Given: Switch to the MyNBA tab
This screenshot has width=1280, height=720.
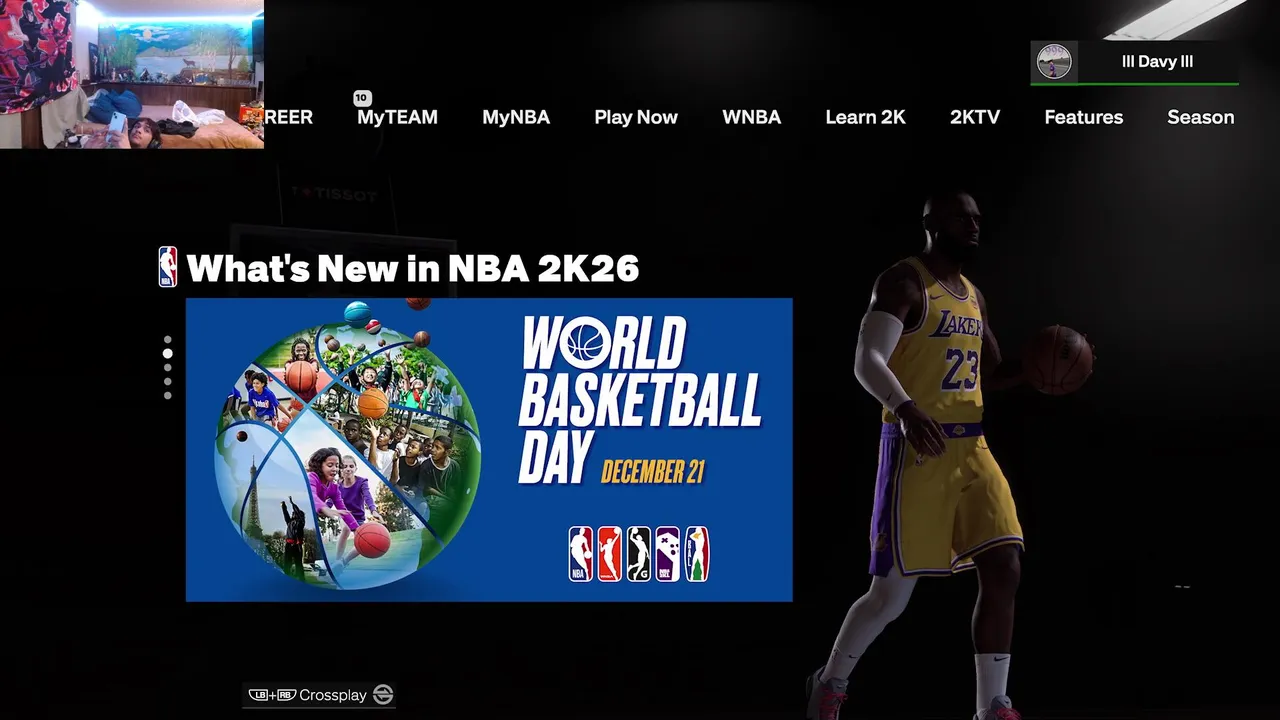Looking at the screenshot, I should pyautogui.click(x=516, y=117).
